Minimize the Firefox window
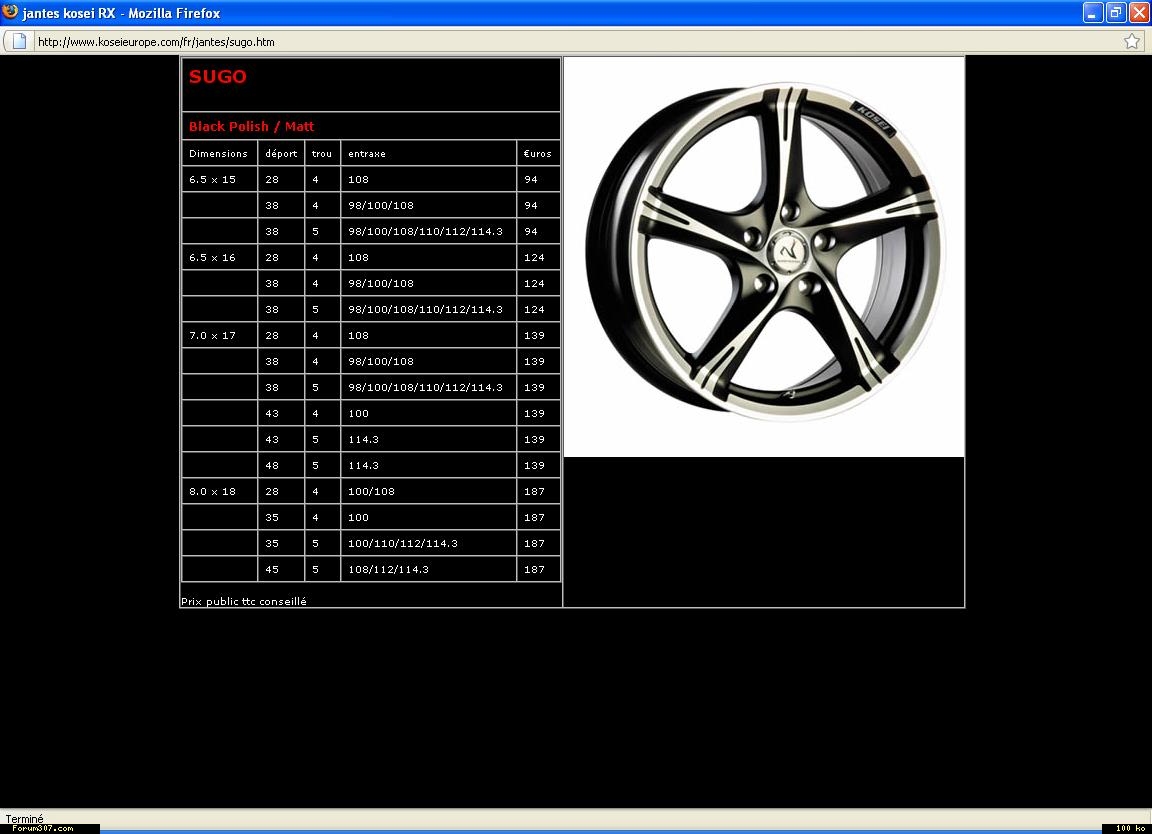 pyautogui.click(x=1092, y=12)
